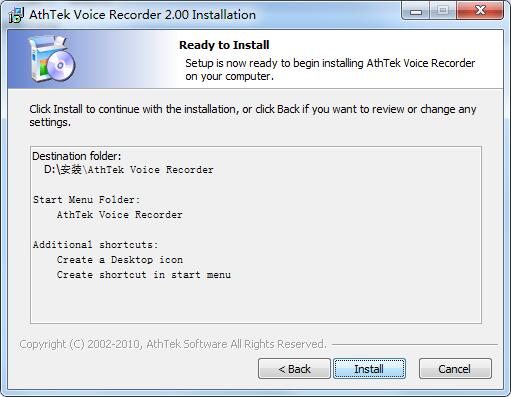Click the window title 'AthTek Voice Recorder 2.00 Installation'
This screenshot has width=511, height=397.
(142, 15)
